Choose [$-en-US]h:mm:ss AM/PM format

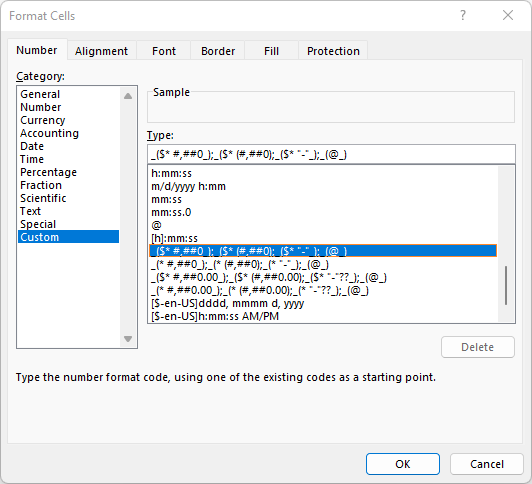(x=323, y=316)
